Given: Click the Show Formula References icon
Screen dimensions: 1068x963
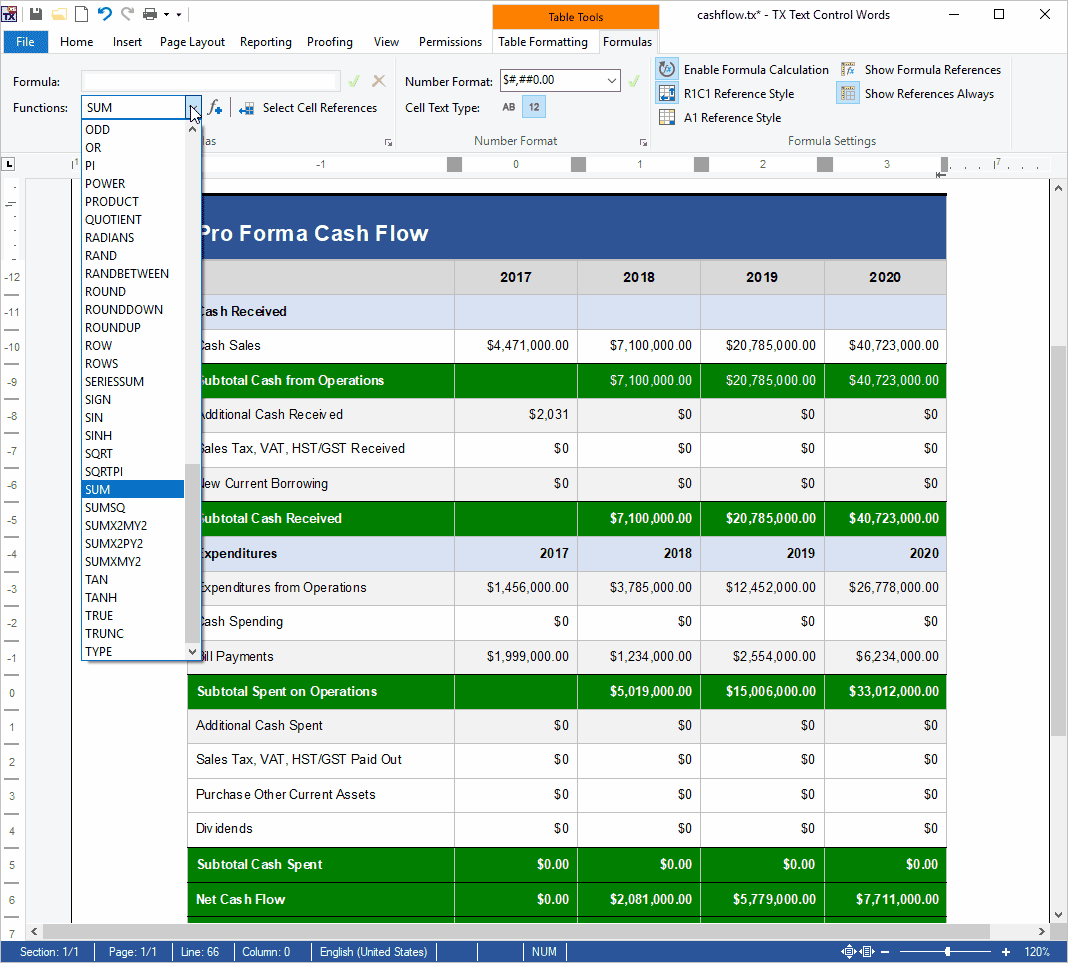Looking at the screenshot, I should pos(849,69).
